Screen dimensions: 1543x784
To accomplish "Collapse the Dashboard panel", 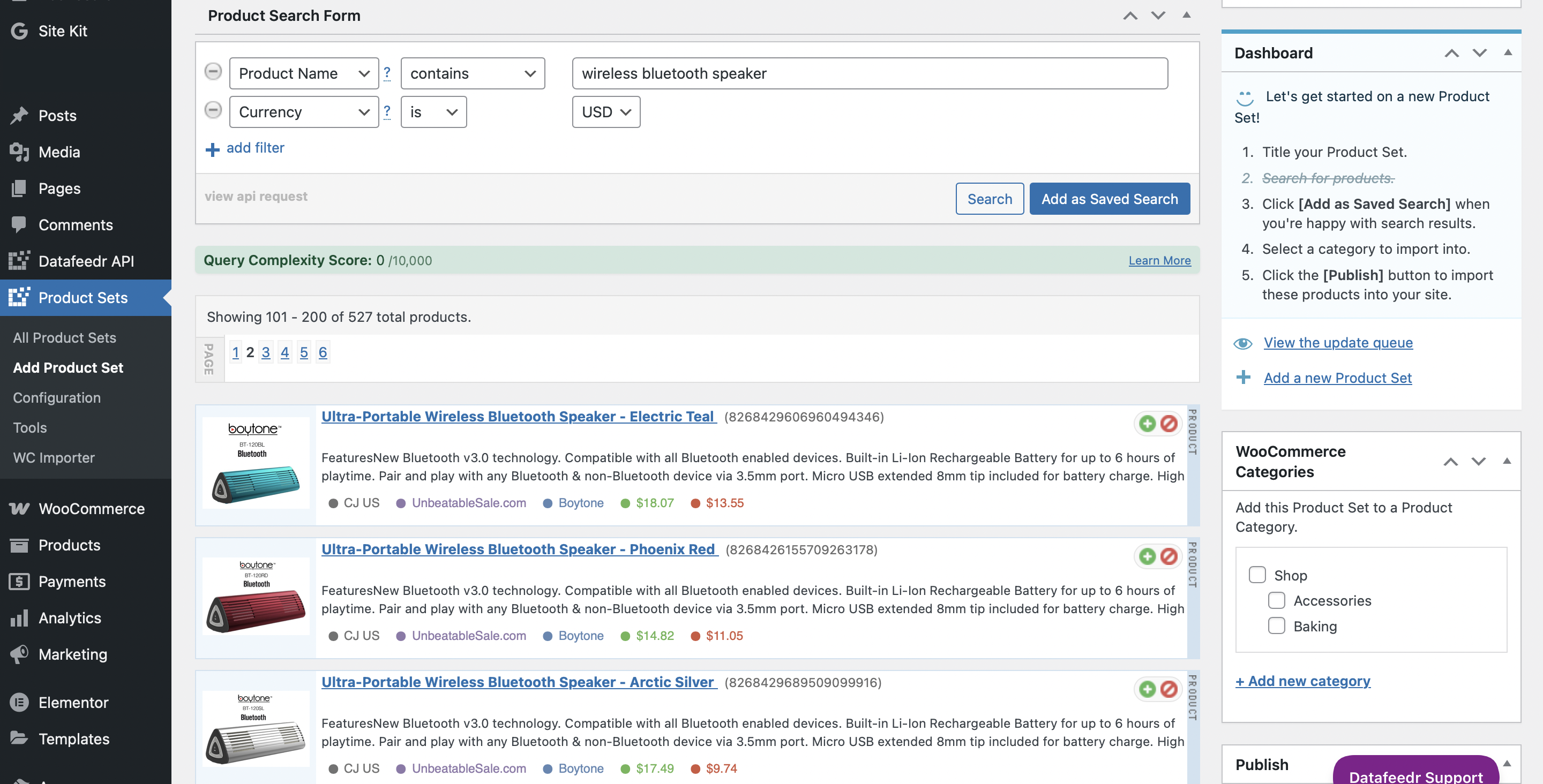I will pos(1508,52).
